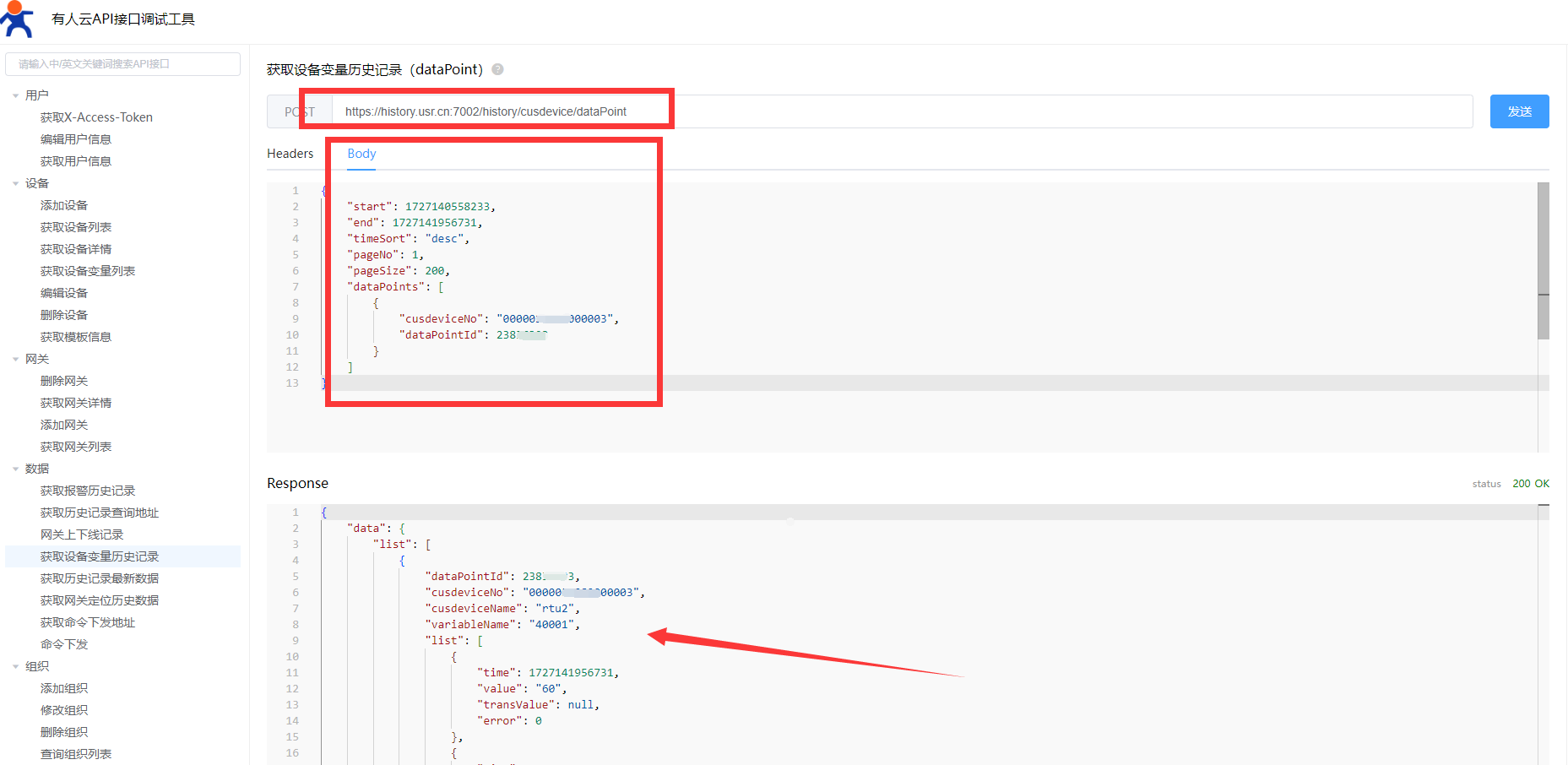The height and width of the screenshot is (765, 1568).
Task: Select 查询组织列表 in the sidebar
Action: (76, 754)
